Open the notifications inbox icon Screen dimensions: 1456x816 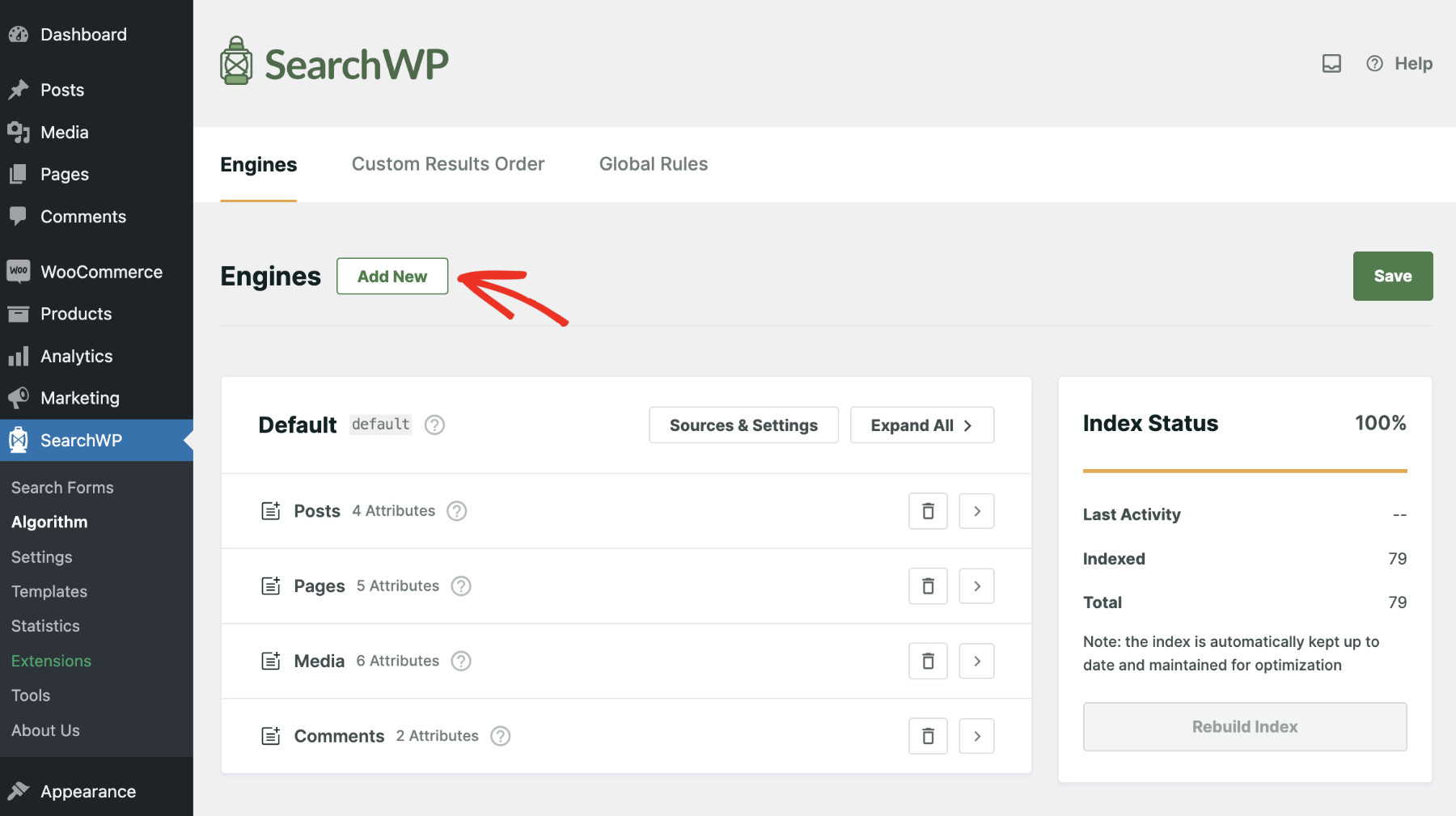(x=1331, y=63)
